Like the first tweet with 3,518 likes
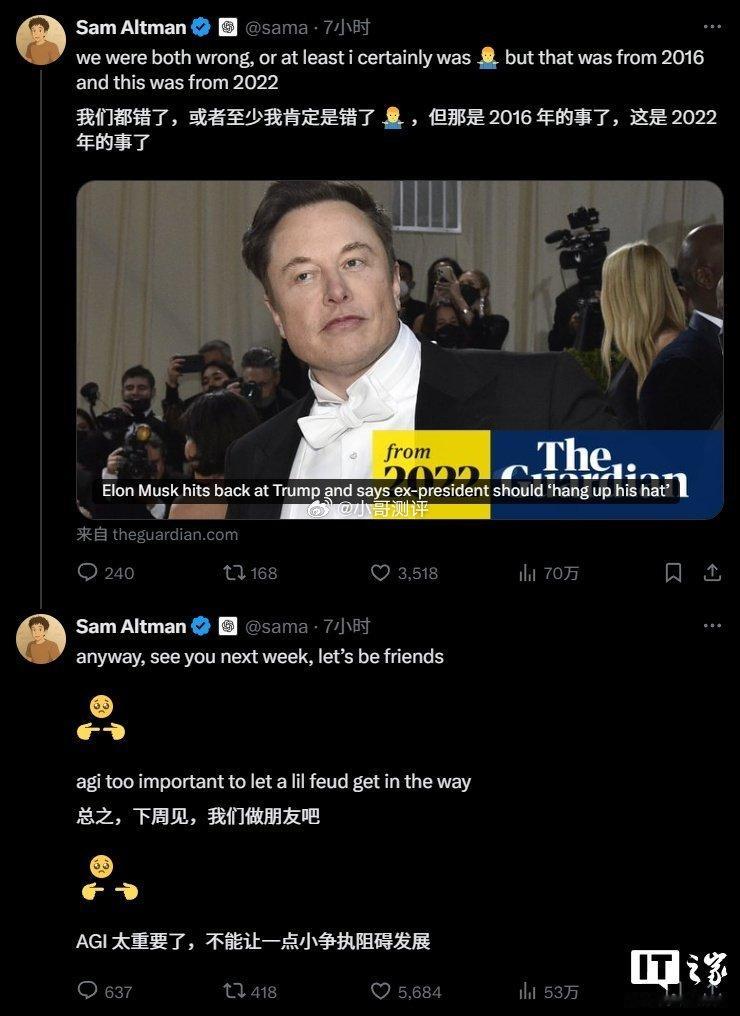The width and height of the screenshot is (740, 1016). pyautogui.click(x=404, y=573)
